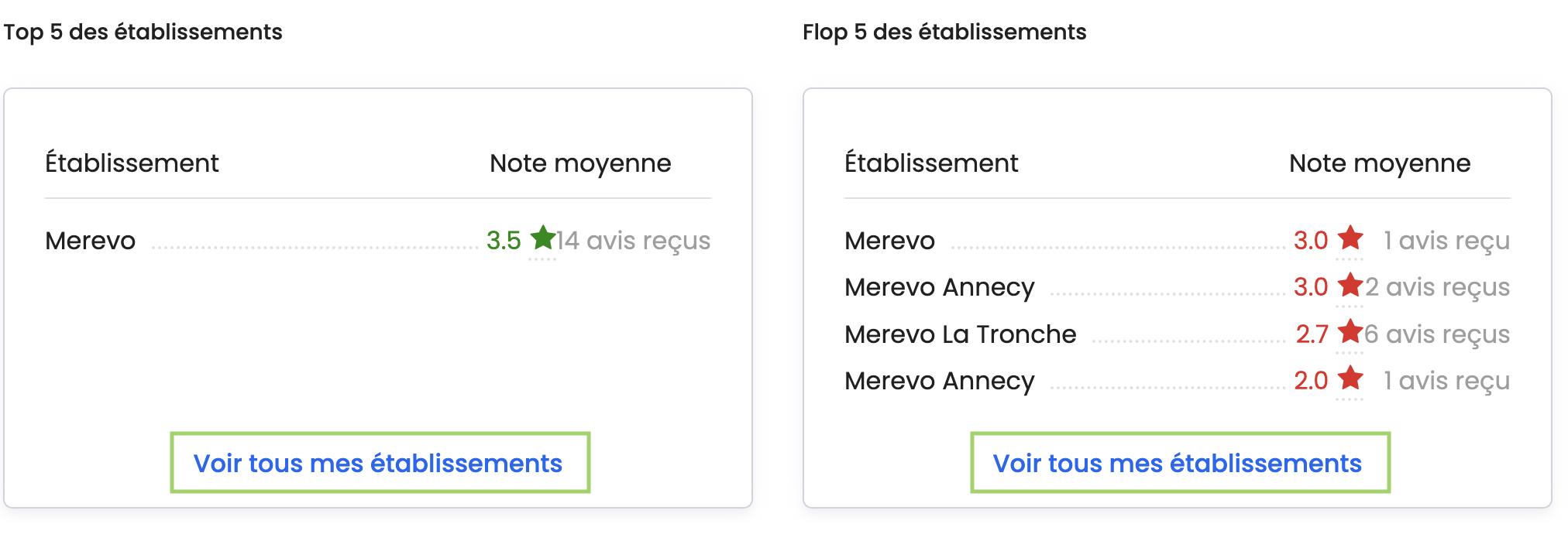Select Merevo La Tronche establishment name
This screenshot has width=1568, height=548.
960,334
